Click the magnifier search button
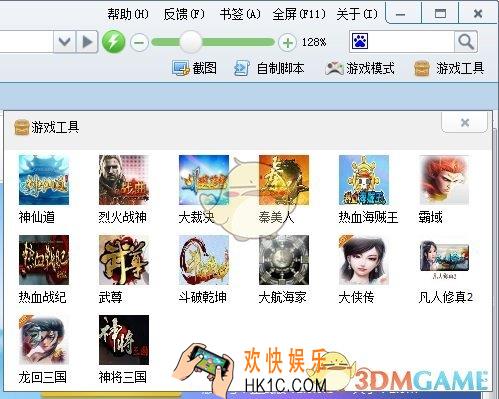This screenshot has height=399, width=499. point(466,42)
